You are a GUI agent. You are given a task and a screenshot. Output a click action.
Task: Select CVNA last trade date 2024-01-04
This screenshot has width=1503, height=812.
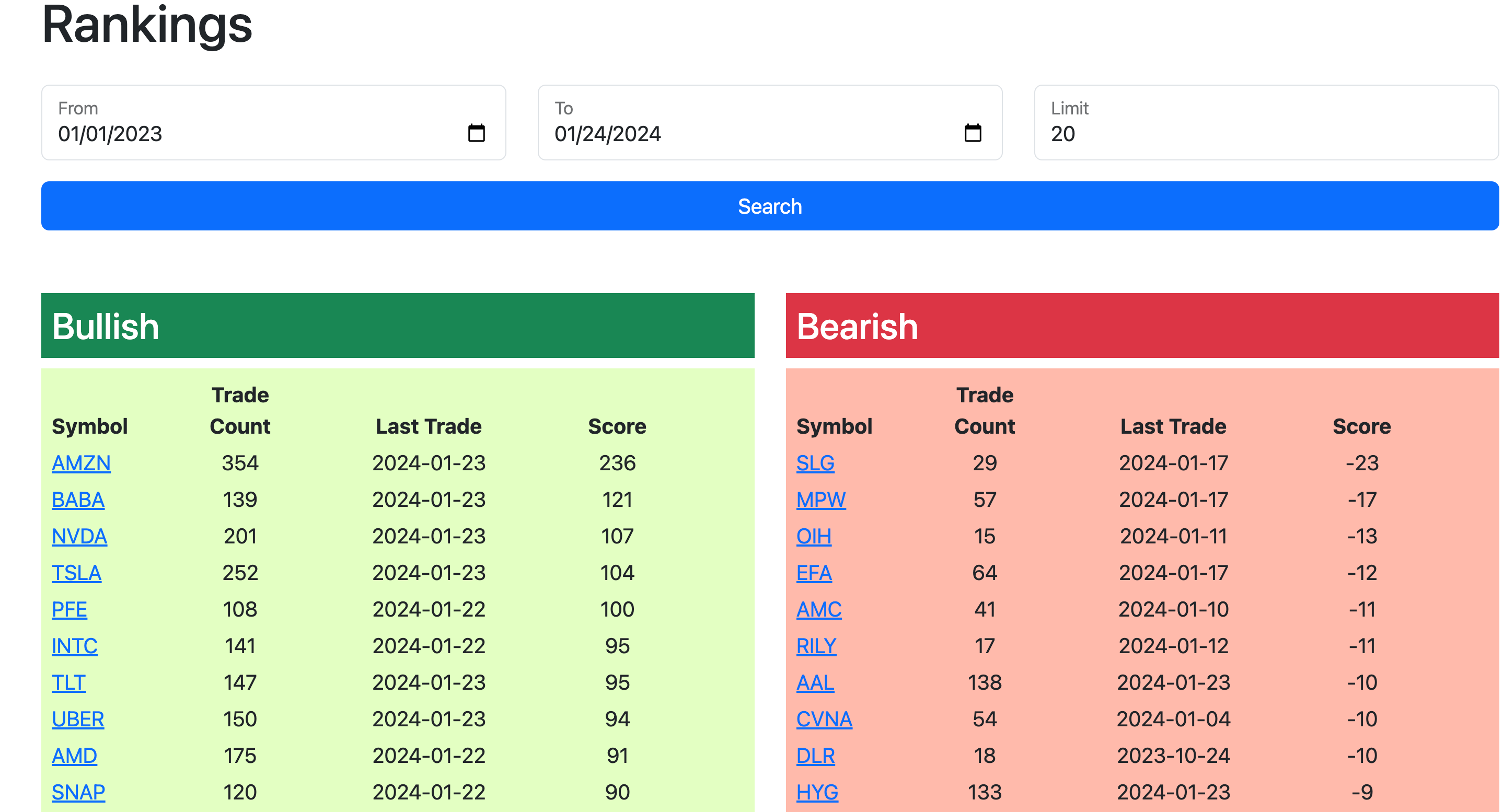(x=1173, y=719)
